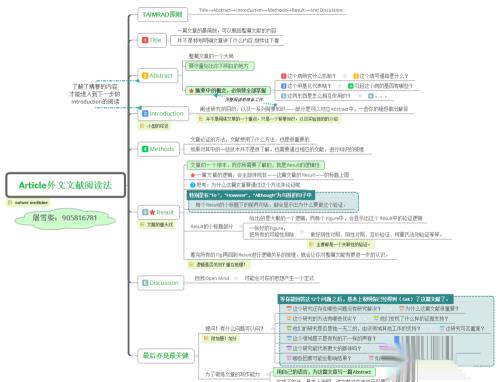500x382 pixels.
Task: Collapse the Title node branch handle
Action: tap(169, 40)
